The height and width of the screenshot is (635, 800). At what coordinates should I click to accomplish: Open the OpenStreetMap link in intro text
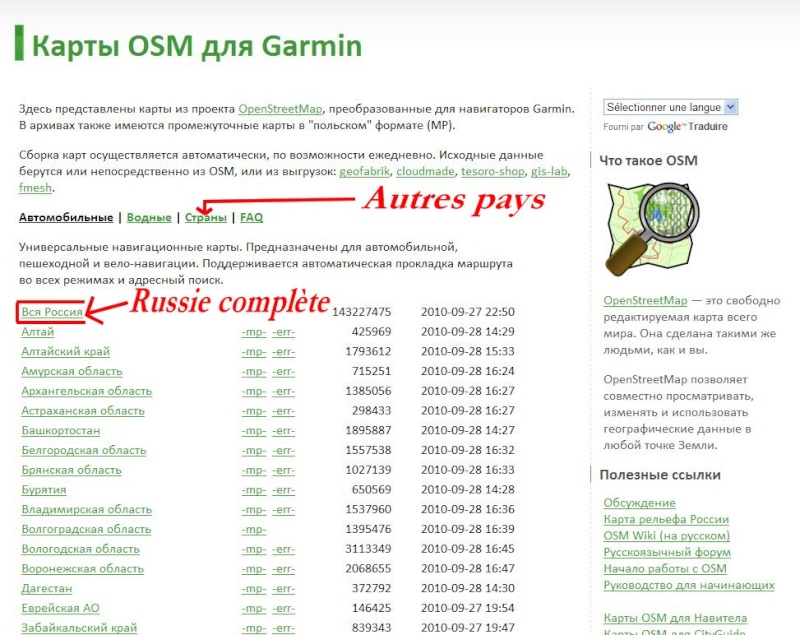click(x=280, y=109)
